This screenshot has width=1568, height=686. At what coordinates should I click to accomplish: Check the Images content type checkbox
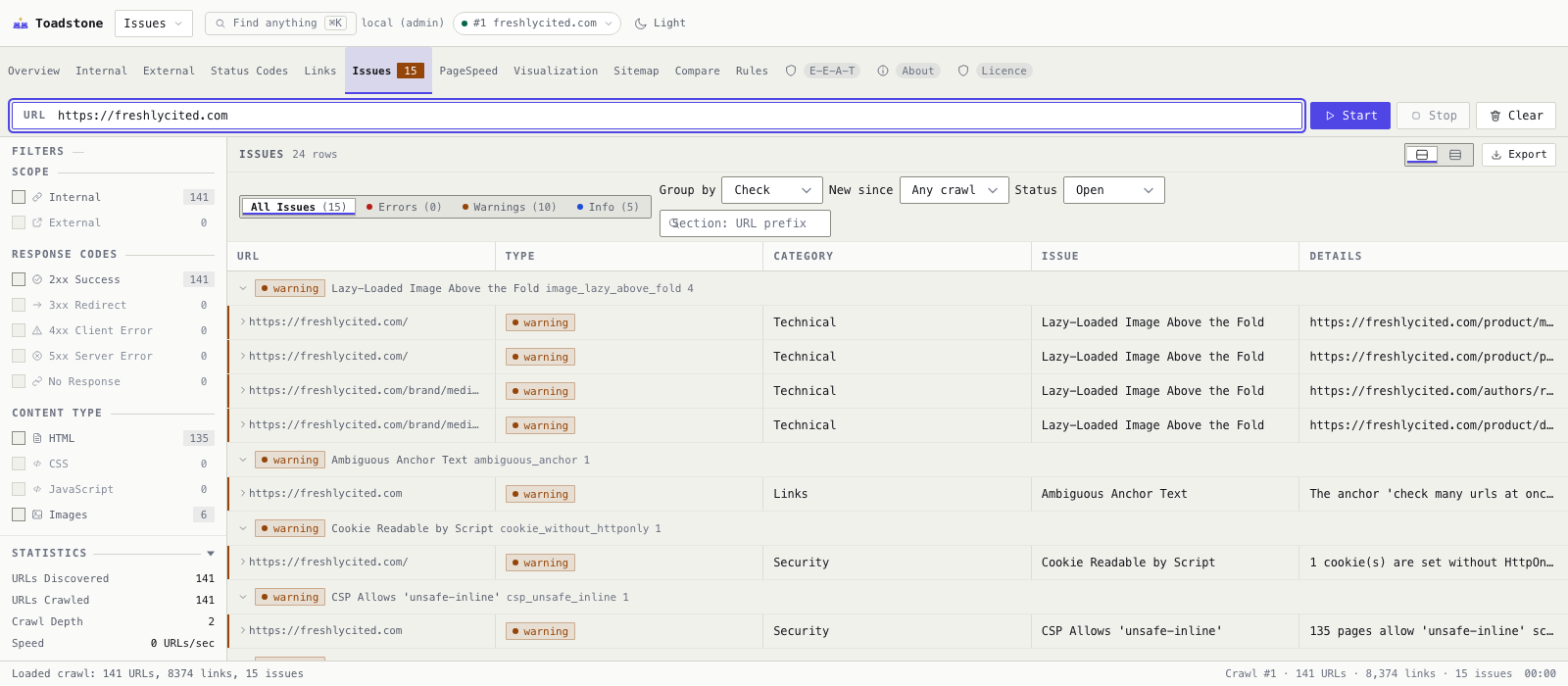coord(19,514)
